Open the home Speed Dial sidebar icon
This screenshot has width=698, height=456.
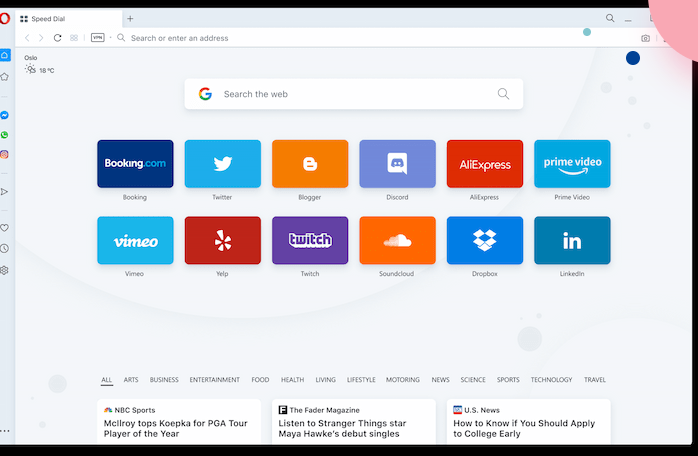(x=5, y=55)
